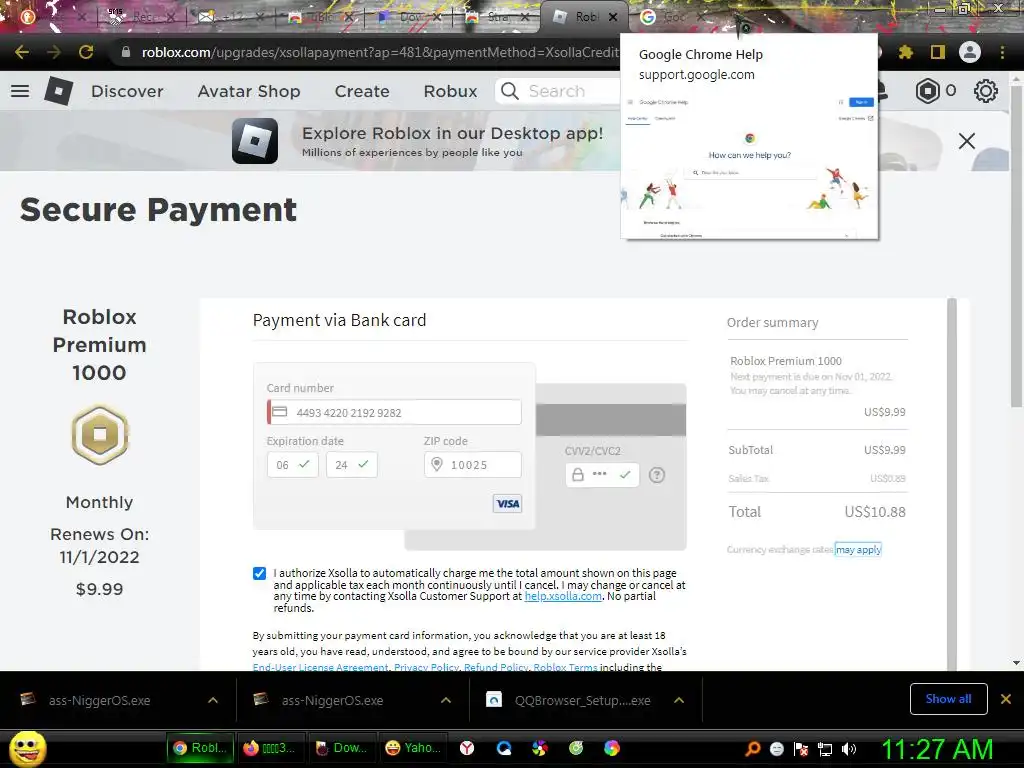The width and height of the screenshot is (1024, 768).
Task: Open the Roblox Chrome taskbar button
Action: click(x=200, y=748)
